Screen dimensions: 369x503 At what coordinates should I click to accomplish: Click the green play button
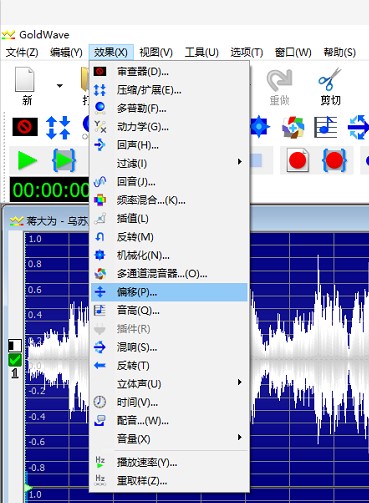click(27, 161)
